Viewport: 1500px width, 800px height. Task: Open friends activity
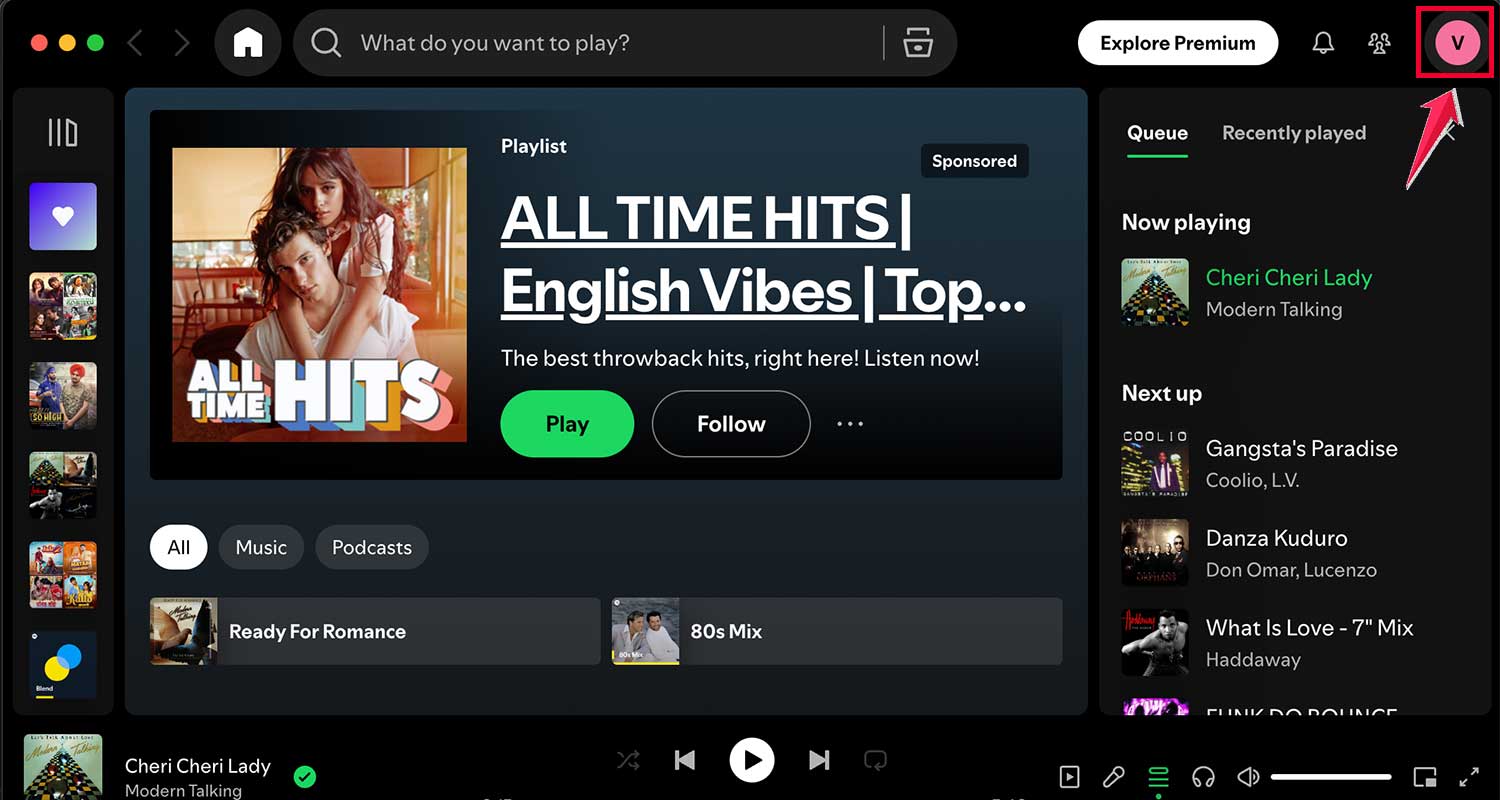click(x=1379, y=43)
